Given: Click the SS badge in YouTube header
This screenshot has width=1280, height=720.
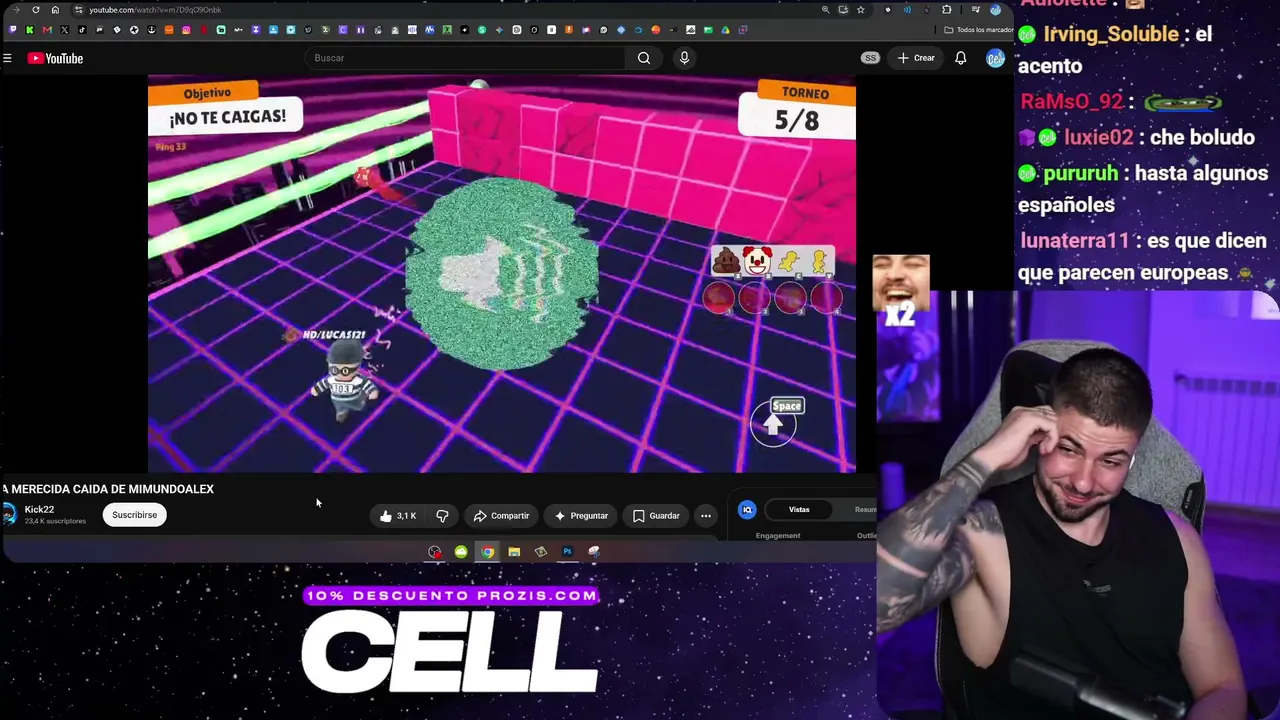Looking at the screenshot, I should [x=870, y=58].
